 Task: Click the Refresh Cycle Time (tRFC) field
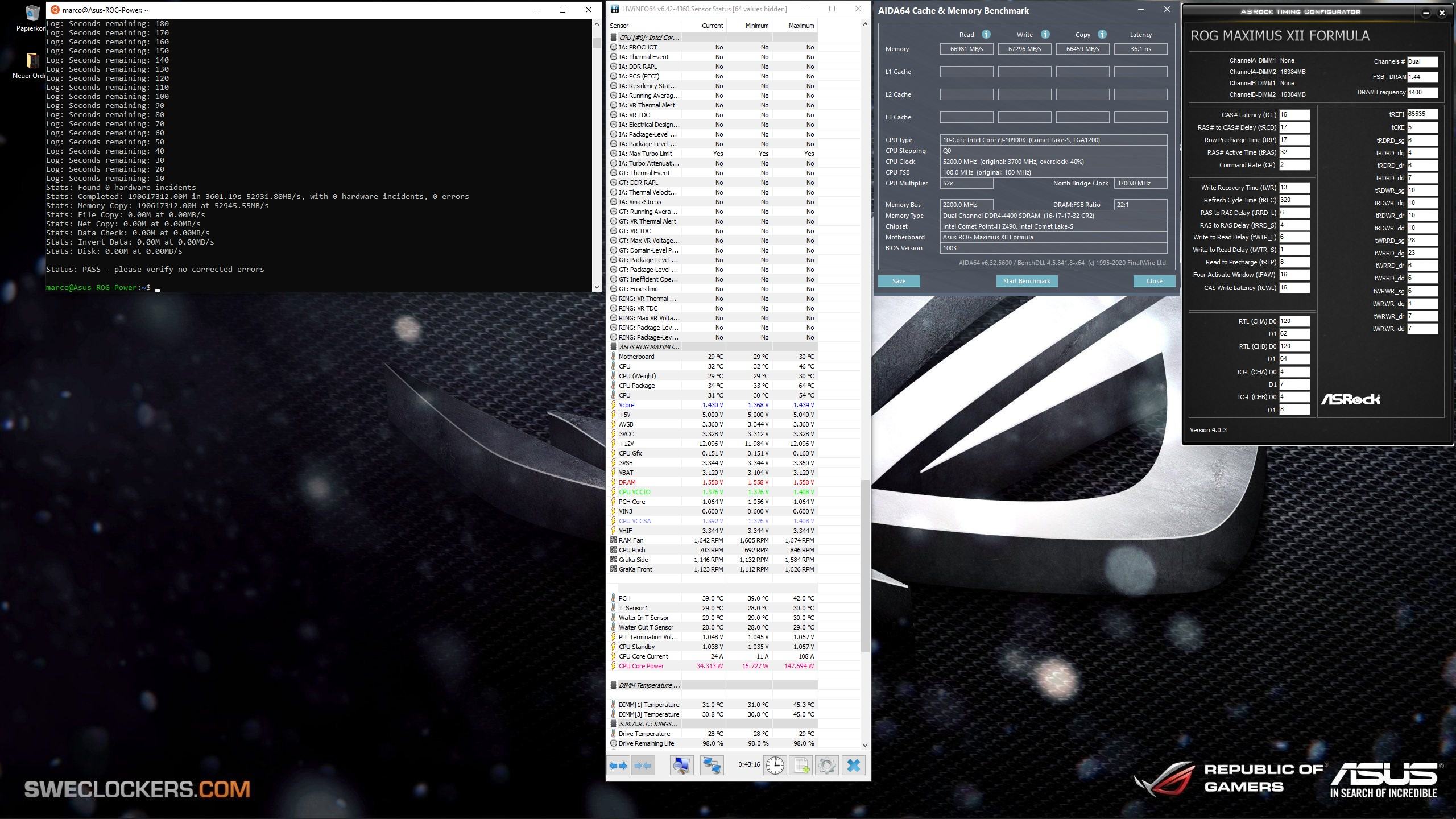(x=1294, y=200)
